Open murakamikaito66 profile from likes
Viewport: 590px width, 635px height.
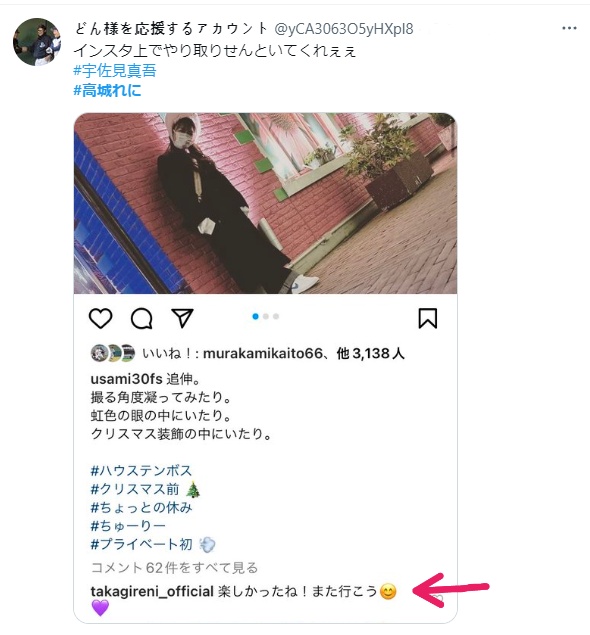click(263, 354)
